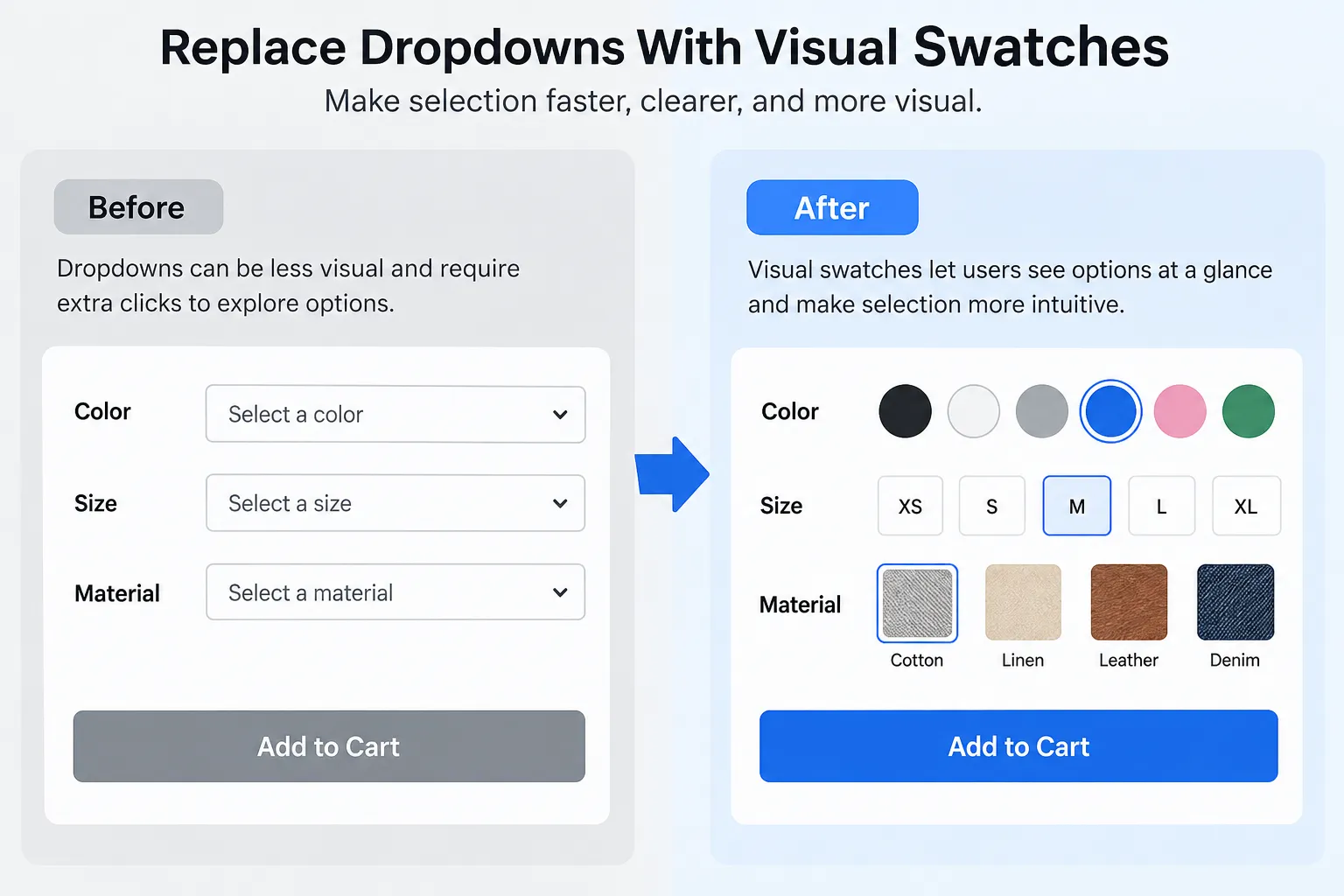Open the 'Select a color' dropdown

coord(395,415)
